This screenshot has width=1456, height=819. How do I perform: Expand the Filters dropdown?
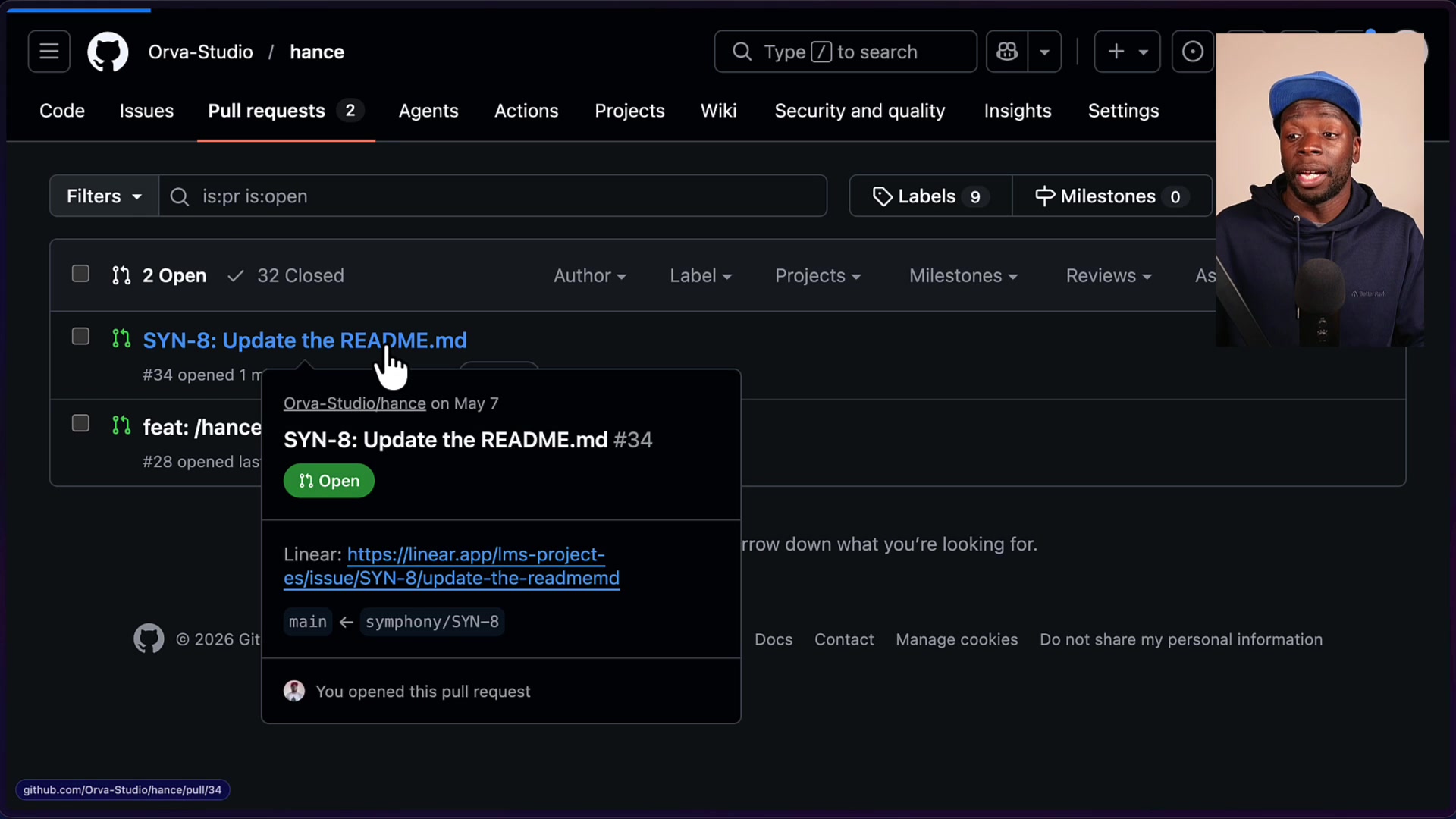click(104, 196)
